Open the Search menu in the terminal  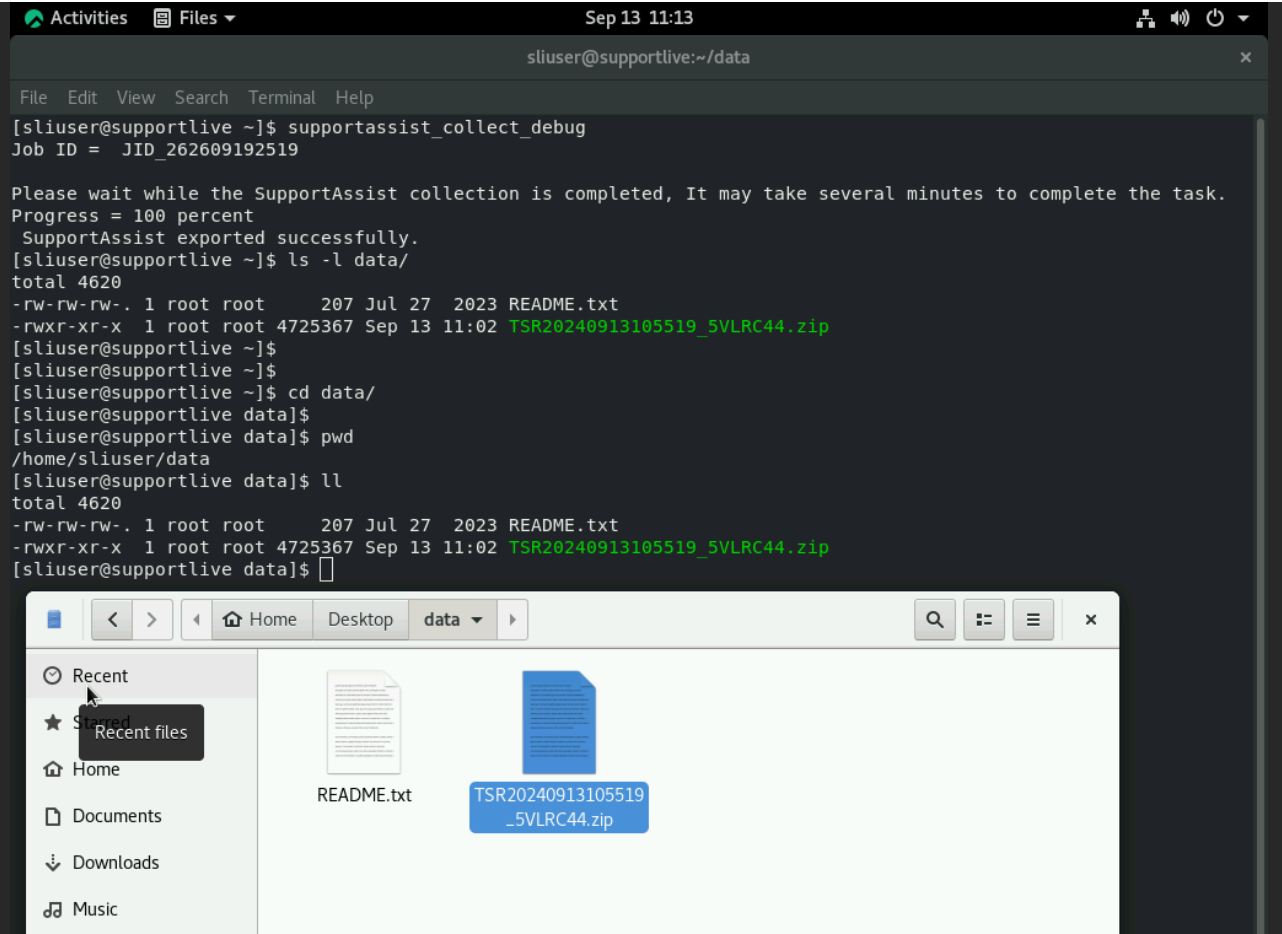(201, 97)
